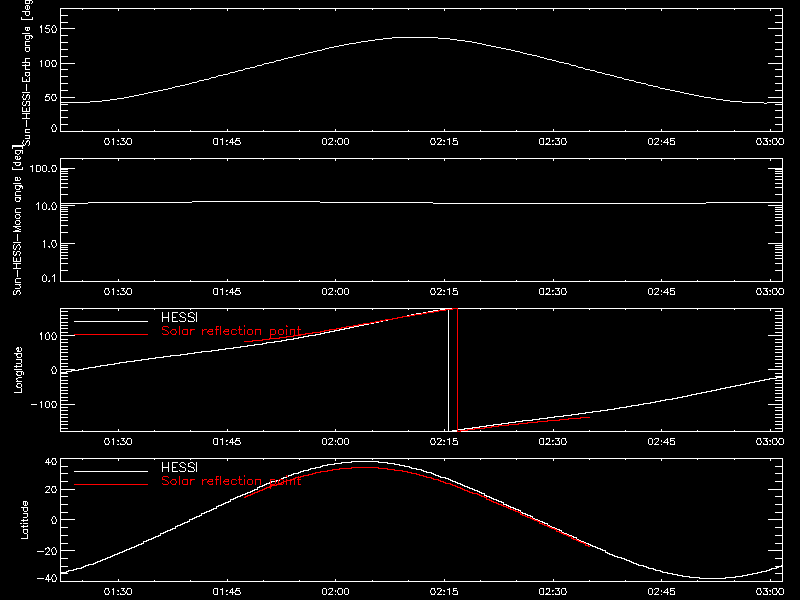Click the 'Latitude' axis title

pos(24,520)
